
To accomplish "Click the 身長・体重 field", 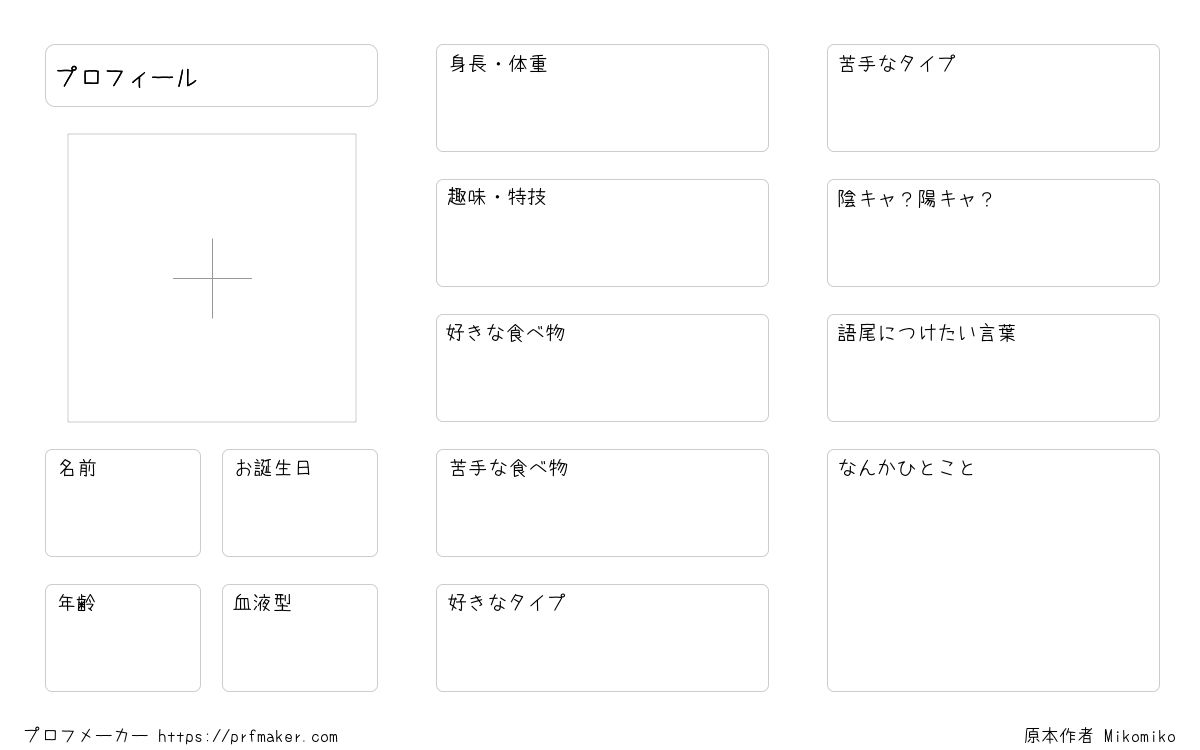I will point(602,98).
